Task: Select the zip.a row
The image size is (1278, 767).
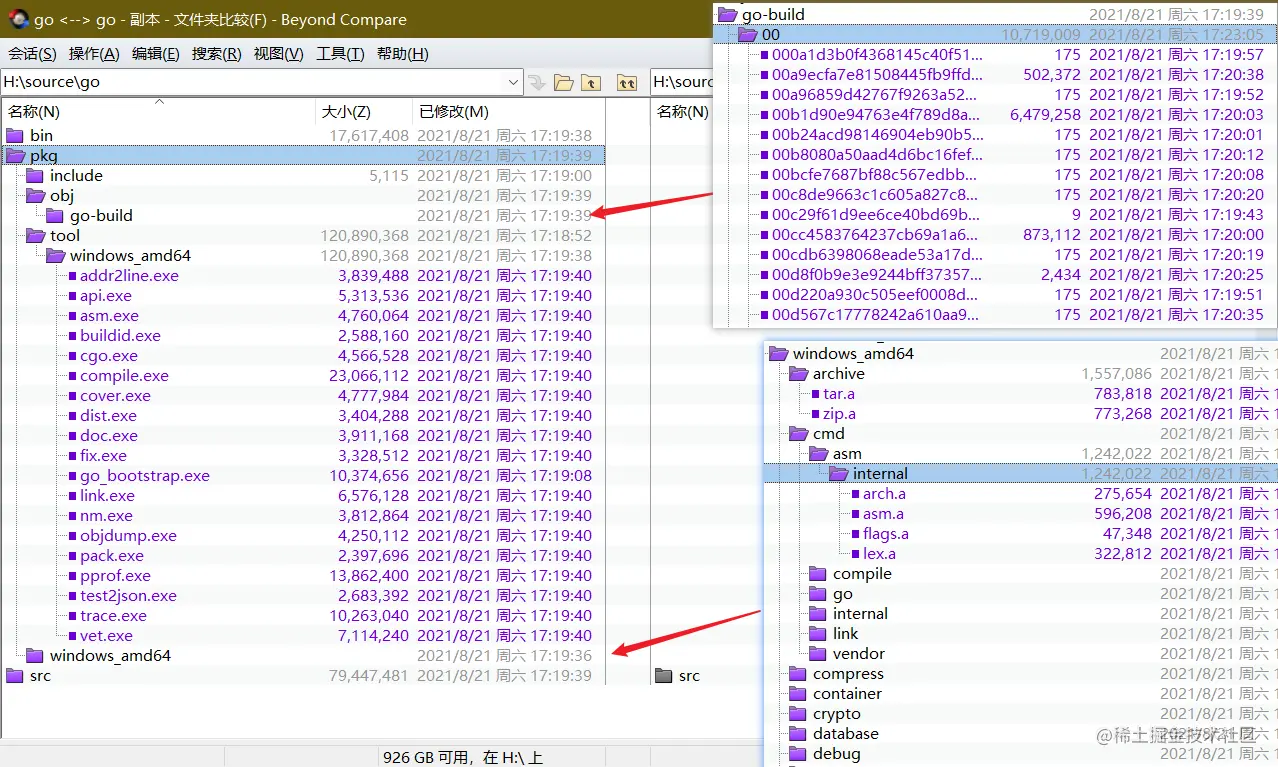Action: click(x=1021, y=413)
